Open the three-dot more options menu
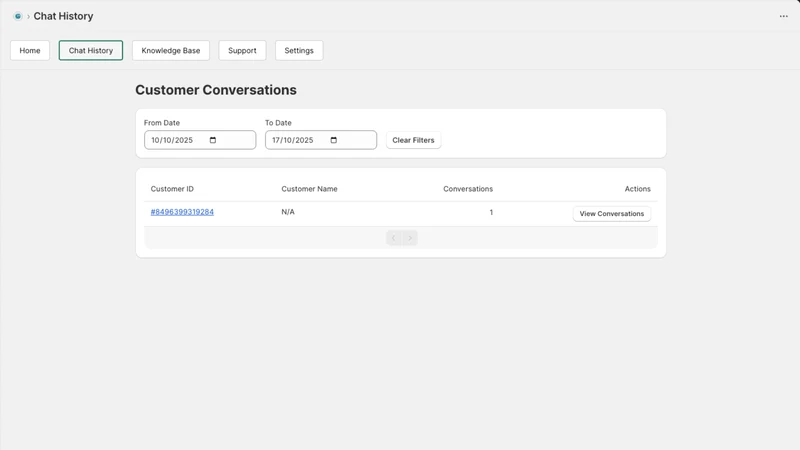800x450 pixels. (x=783, y=16)
